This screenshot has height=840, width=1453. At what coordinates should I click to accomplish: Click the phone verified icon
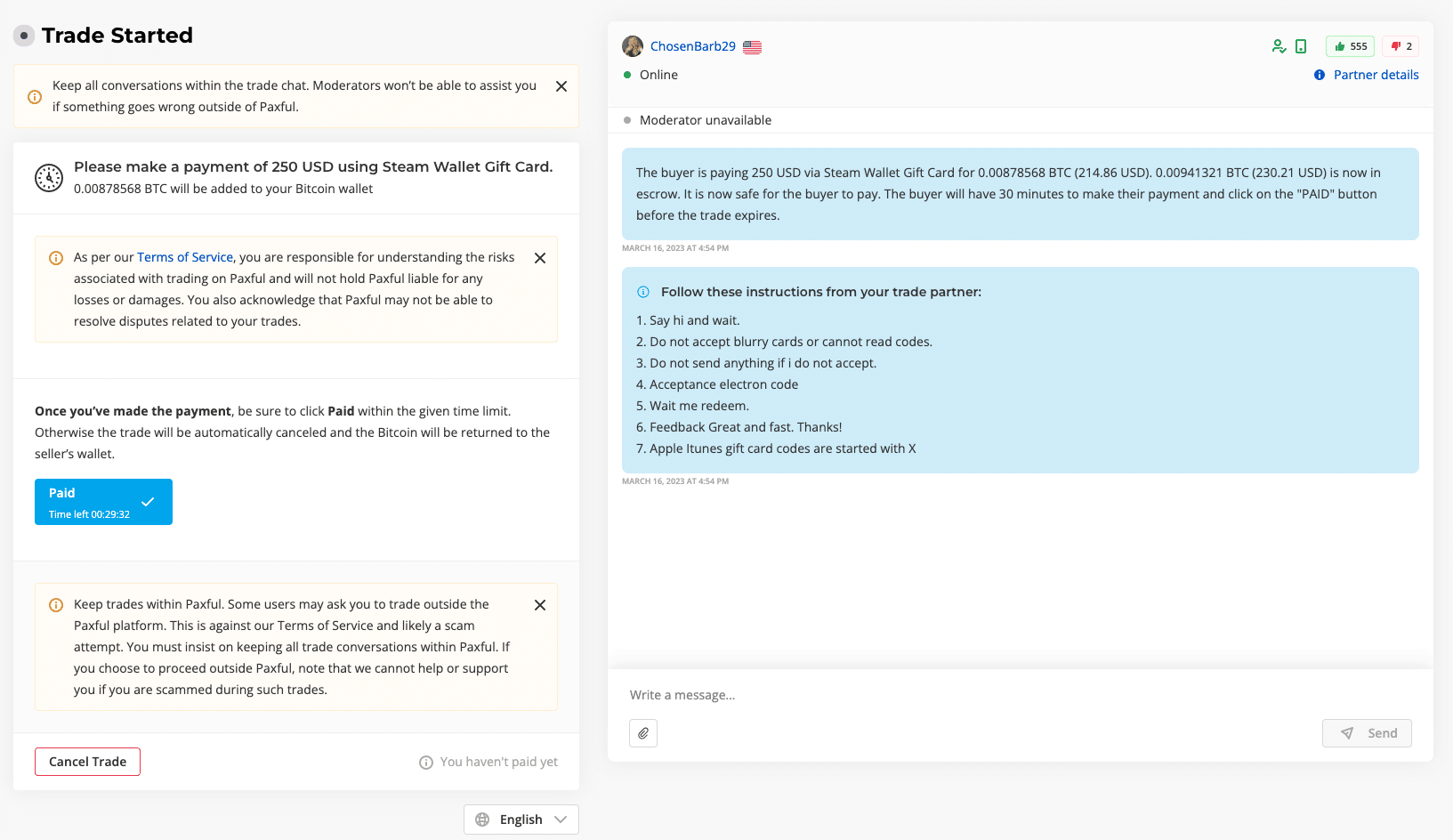click(x=1301, y=46)
